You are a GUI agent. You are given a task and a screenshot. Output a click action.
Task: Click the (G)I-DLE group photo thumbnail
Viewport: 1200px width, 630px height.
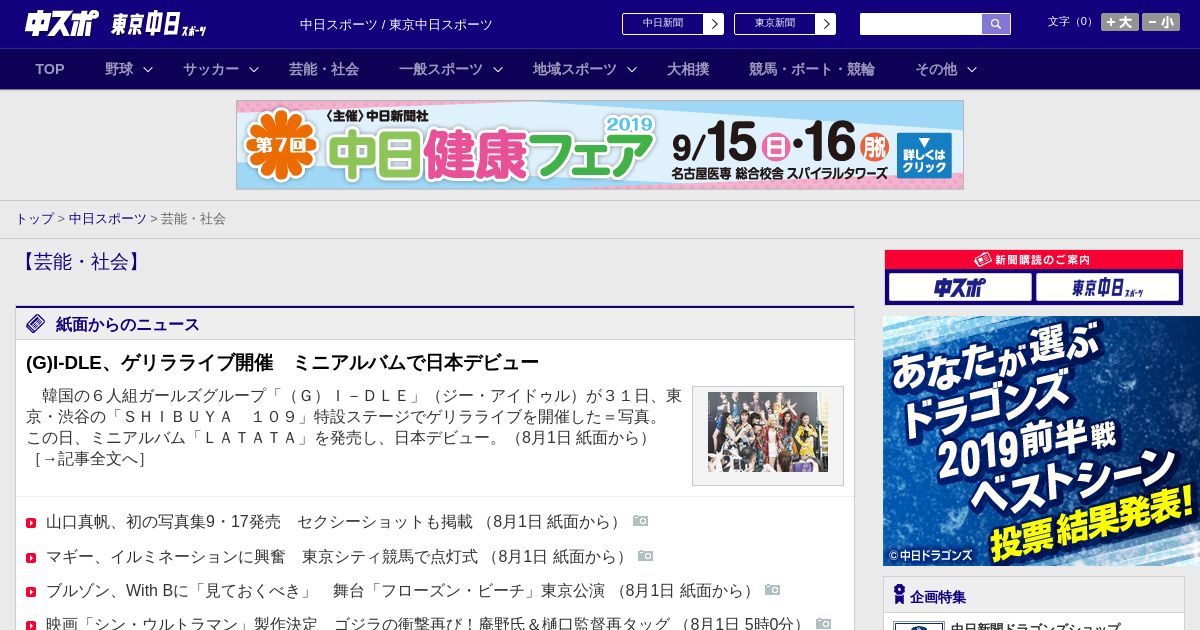pos(768,432)
